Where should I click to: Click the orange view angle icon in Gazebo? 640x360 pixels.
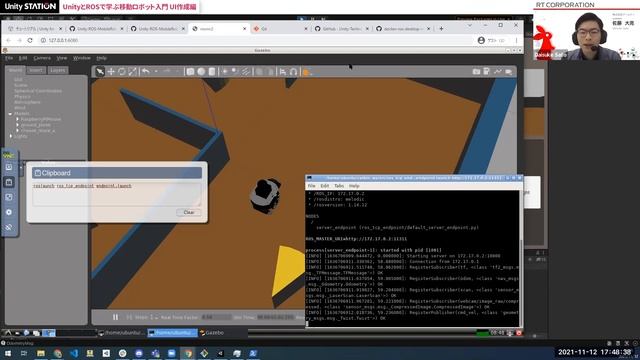[306, 72]
